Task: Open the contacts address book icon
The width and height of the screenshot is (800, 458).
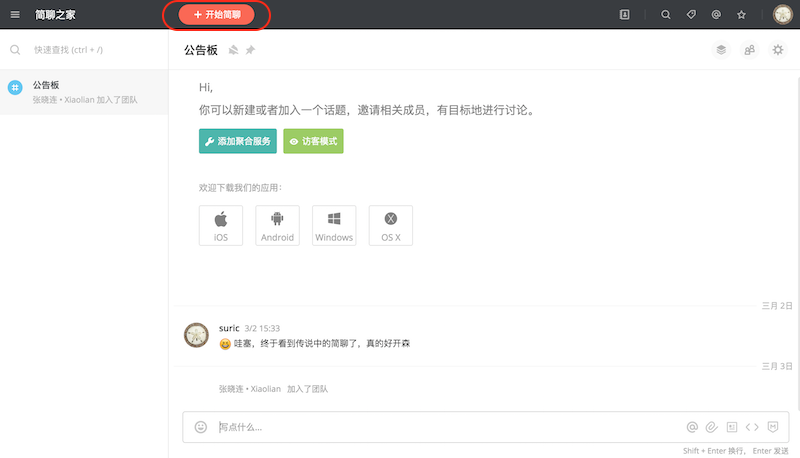Action: pyautogui.click(x=625, y=15)
